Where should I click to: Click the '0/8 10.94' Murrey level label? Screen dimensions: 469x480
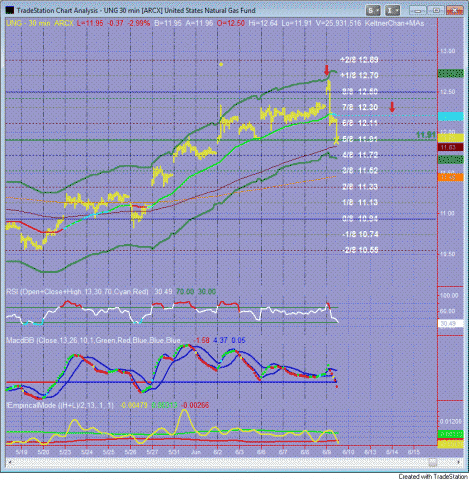point(360,218)
